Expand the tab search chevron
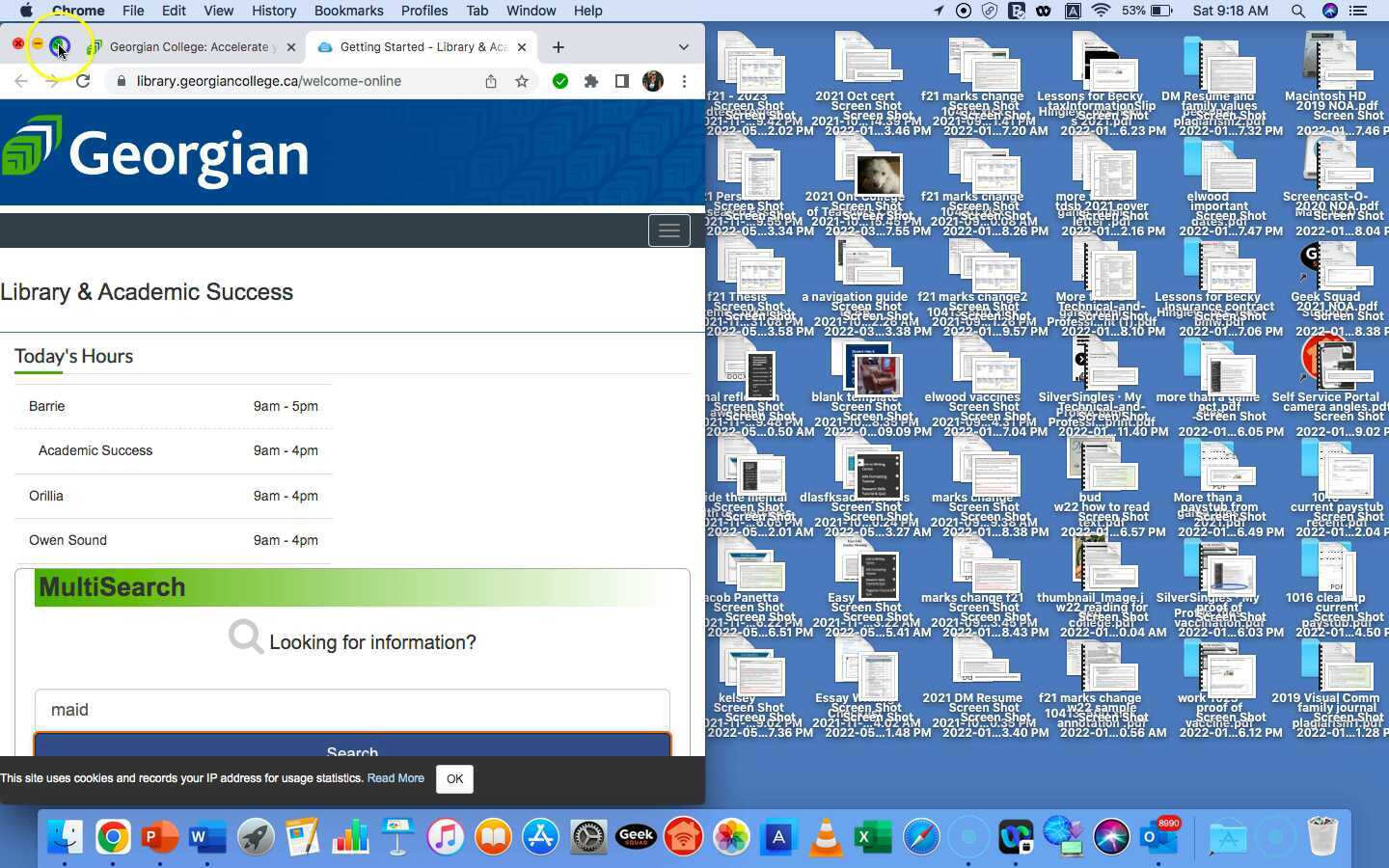This screenshot has height=868, width=1389. coord(684,46)
